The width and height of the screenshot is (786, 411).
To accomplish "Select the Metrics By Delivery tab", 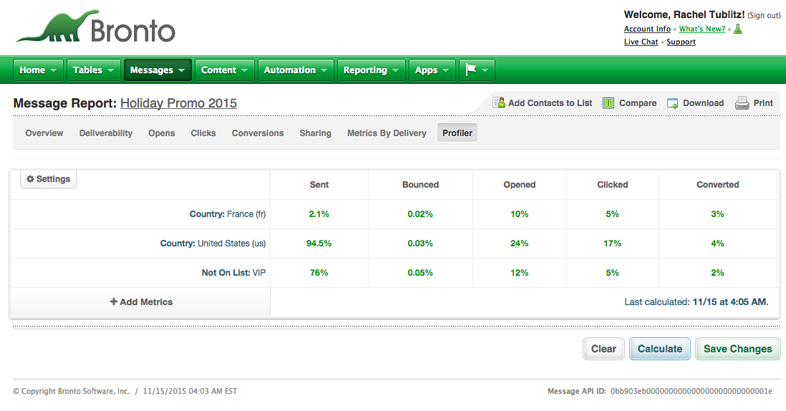I will coord(386,133).
